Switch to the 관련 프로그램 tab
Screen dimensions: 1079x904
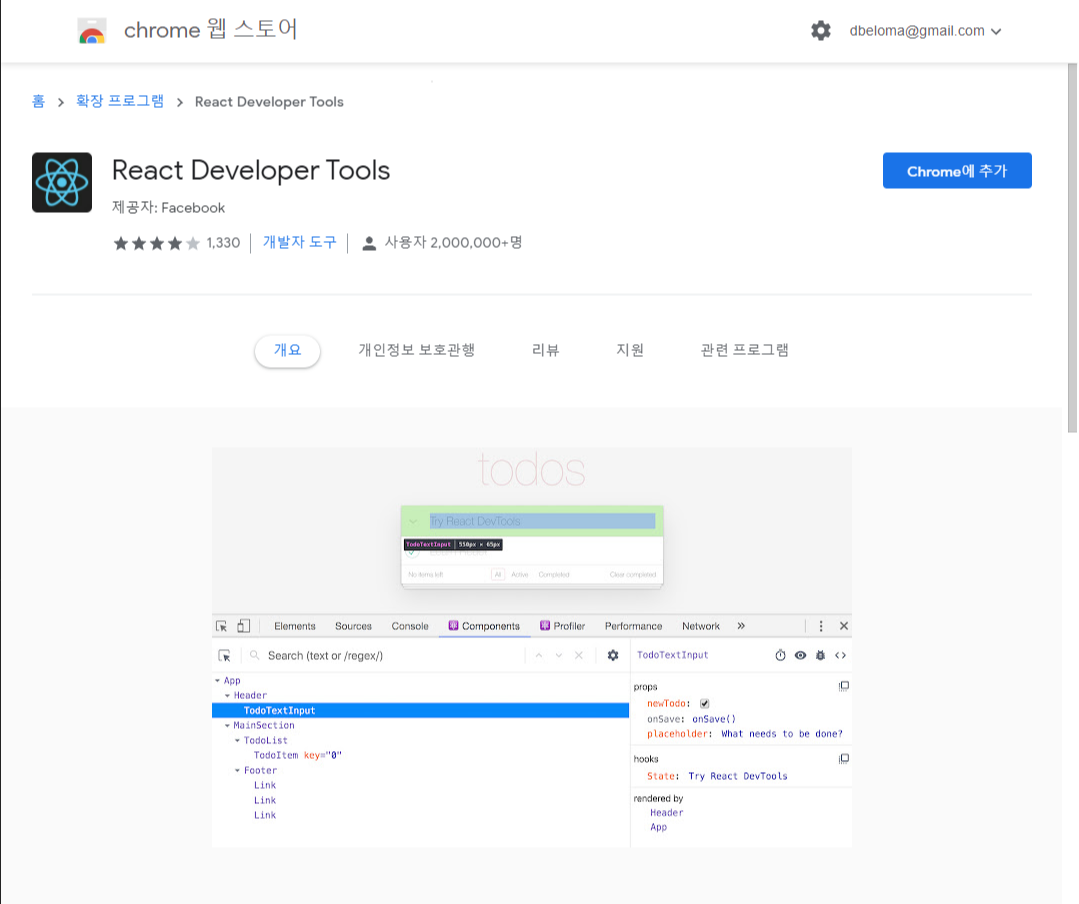(x=745, y=350)
